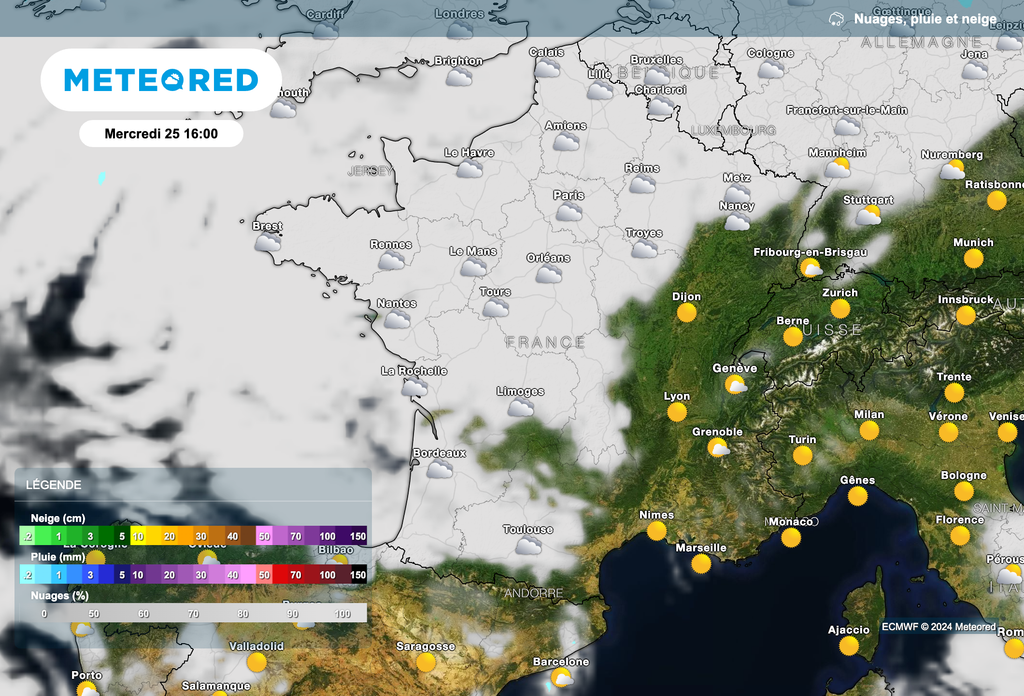The image size is (1024, 696).
Task: Click the cloudy icon at Brest
Action: tap(267, 242)
